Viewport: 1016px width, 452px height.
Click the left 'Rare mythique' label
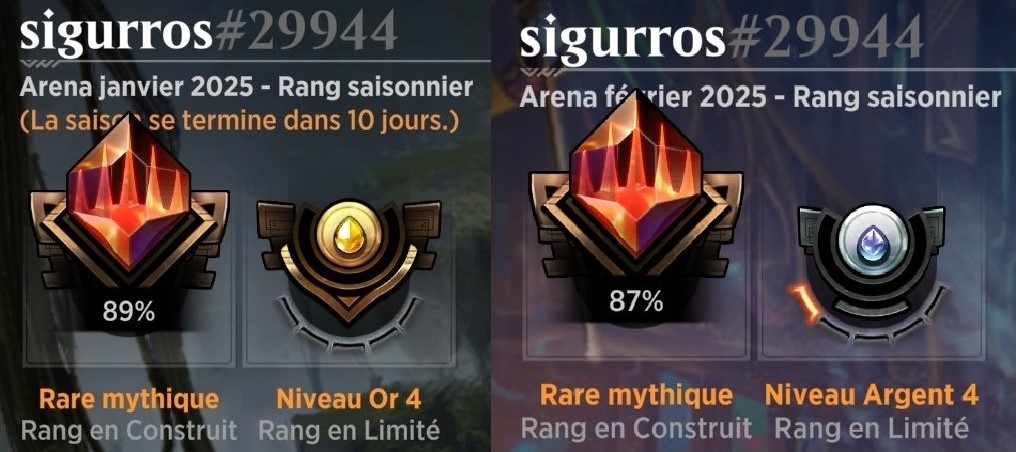click(x=129, y=399)
